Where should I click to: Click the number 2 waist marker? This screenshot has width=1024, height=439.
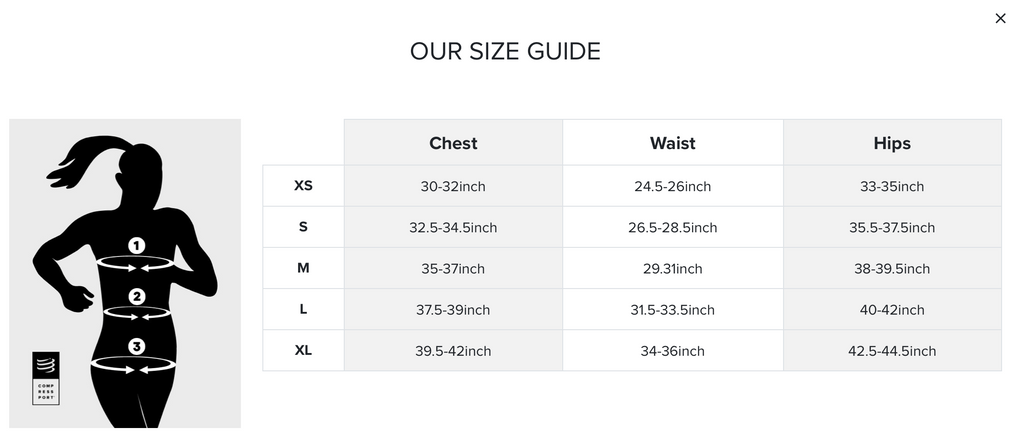[x=137, y=296]
